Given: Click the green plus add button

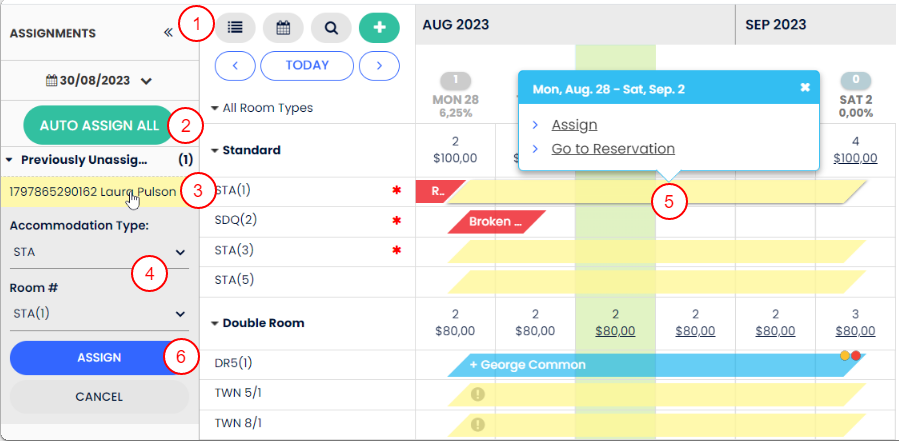Looking at the screenshot, I should point(379,27).
